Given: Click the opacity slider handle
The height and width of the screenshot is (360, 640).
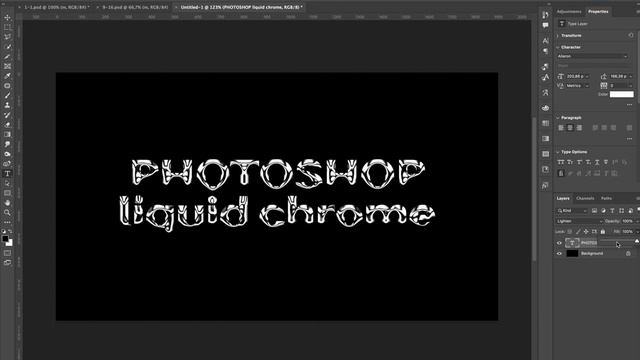Looking at the screenshot, I should (637, 242).
